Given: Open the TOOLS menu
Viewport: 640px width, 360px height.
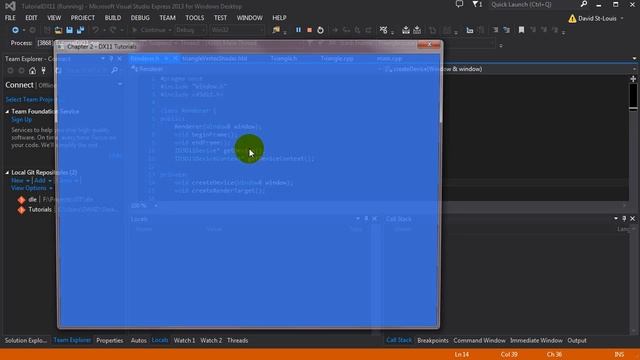Looking at the screenshot, I should 195,18.
